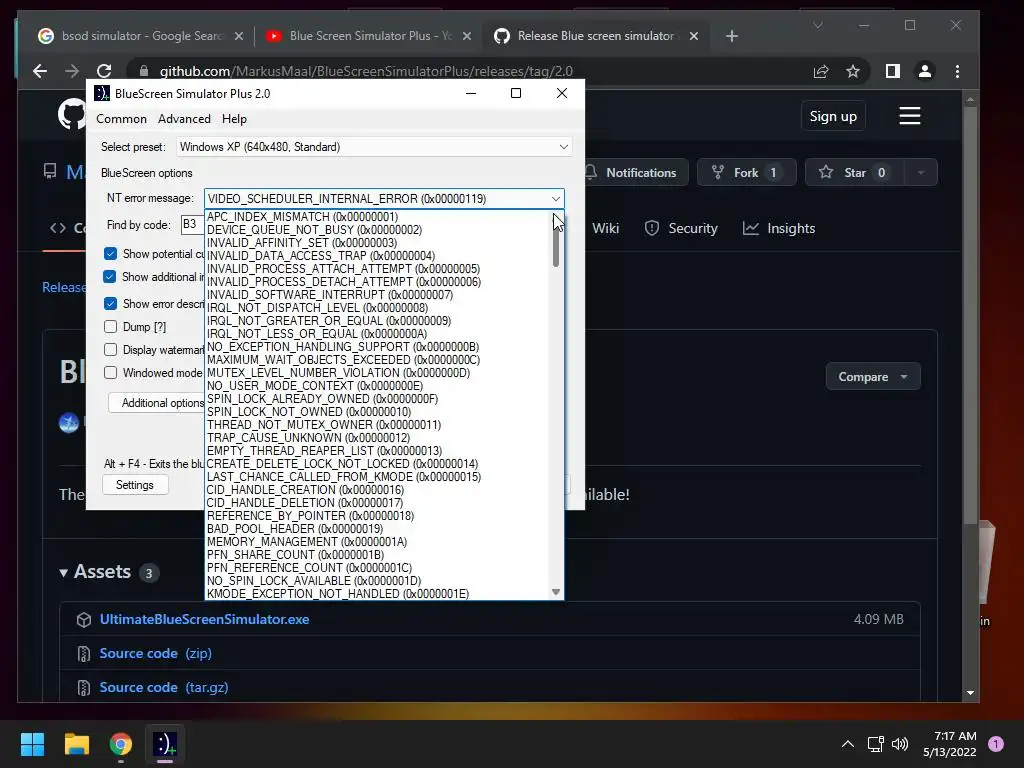1024x768 pixels.
Task: Close the Google Search bsod simulator tab
Action: coord(239,37)
